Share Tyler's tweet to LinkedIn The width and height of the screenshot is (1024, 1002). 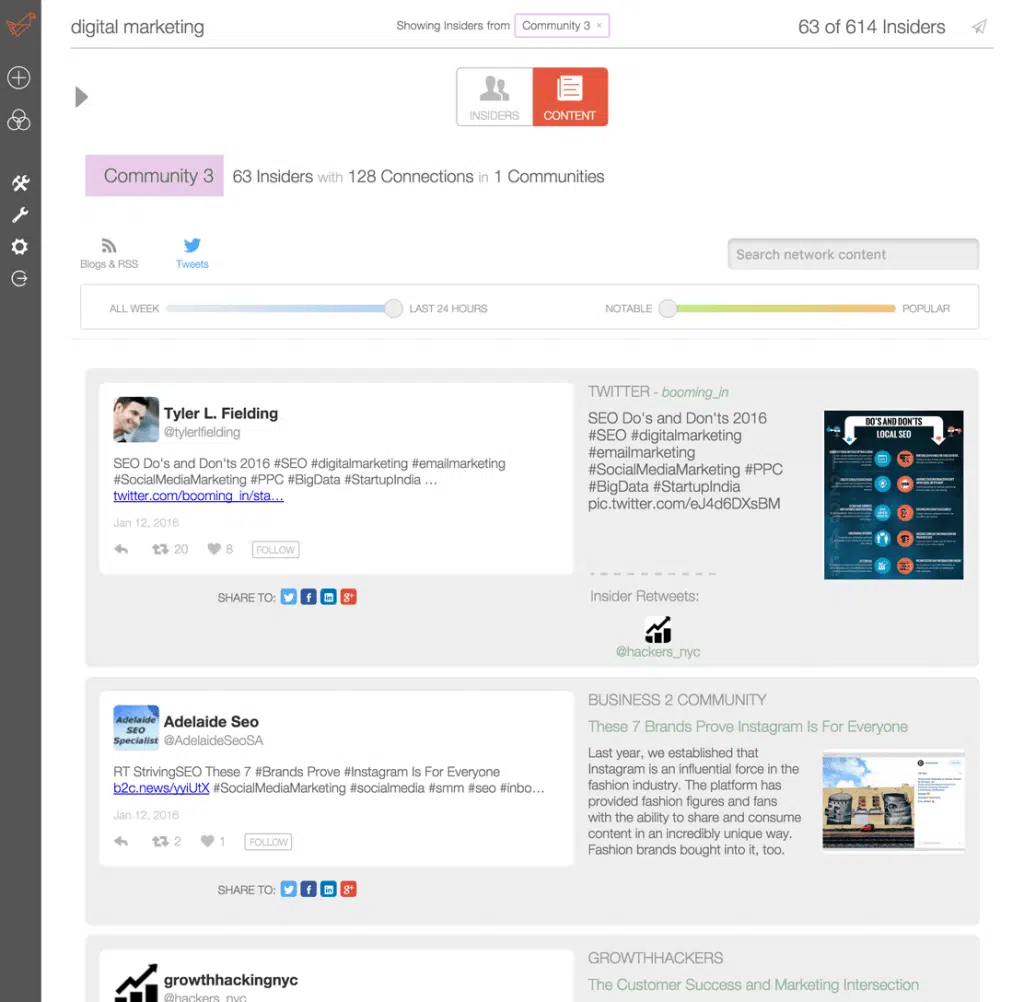pos(328,597)
